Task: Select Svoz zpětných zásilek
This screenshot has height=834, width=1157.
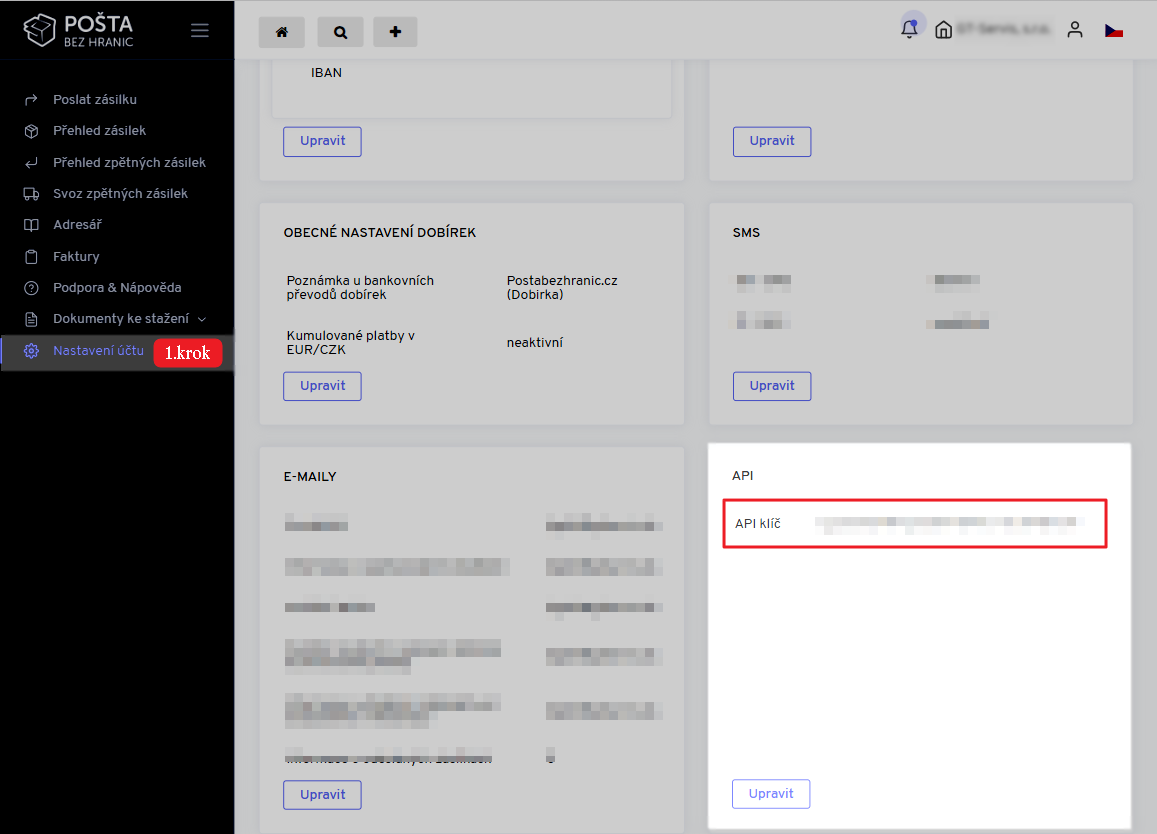Action: click(x=120, y=194)
